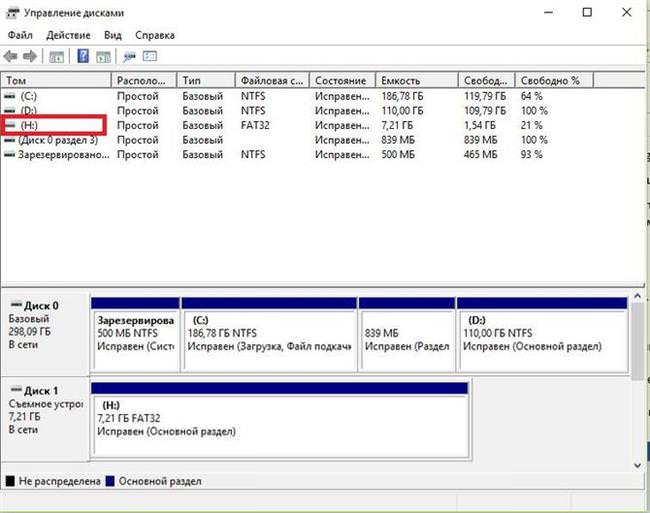
Task: Click the 465 МБ free space cell
Action: coord(480,155)
